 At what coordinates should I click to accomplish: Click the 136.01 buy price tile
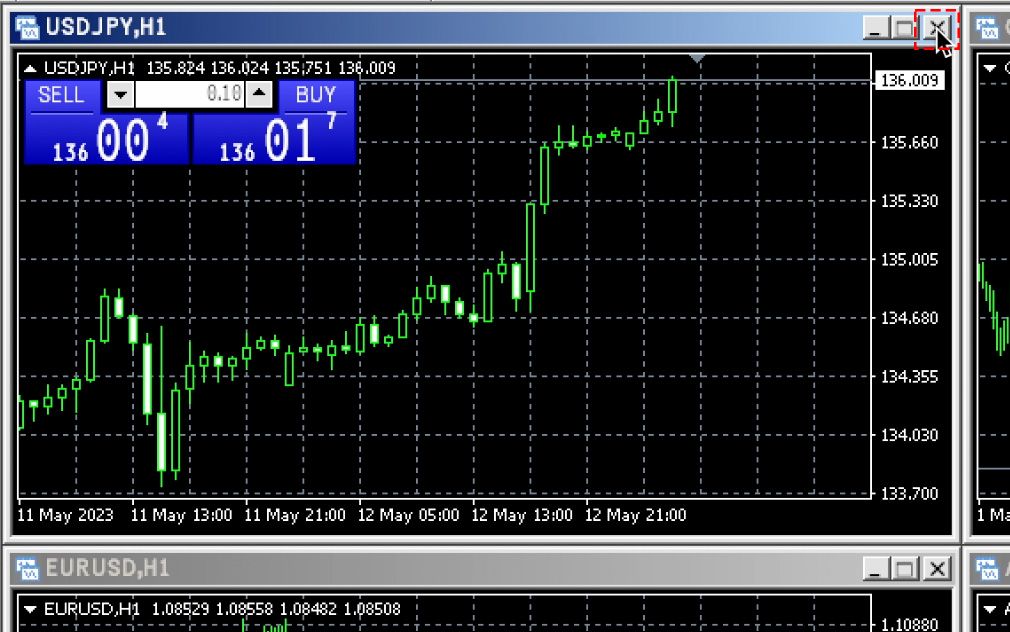click(274, 139)
